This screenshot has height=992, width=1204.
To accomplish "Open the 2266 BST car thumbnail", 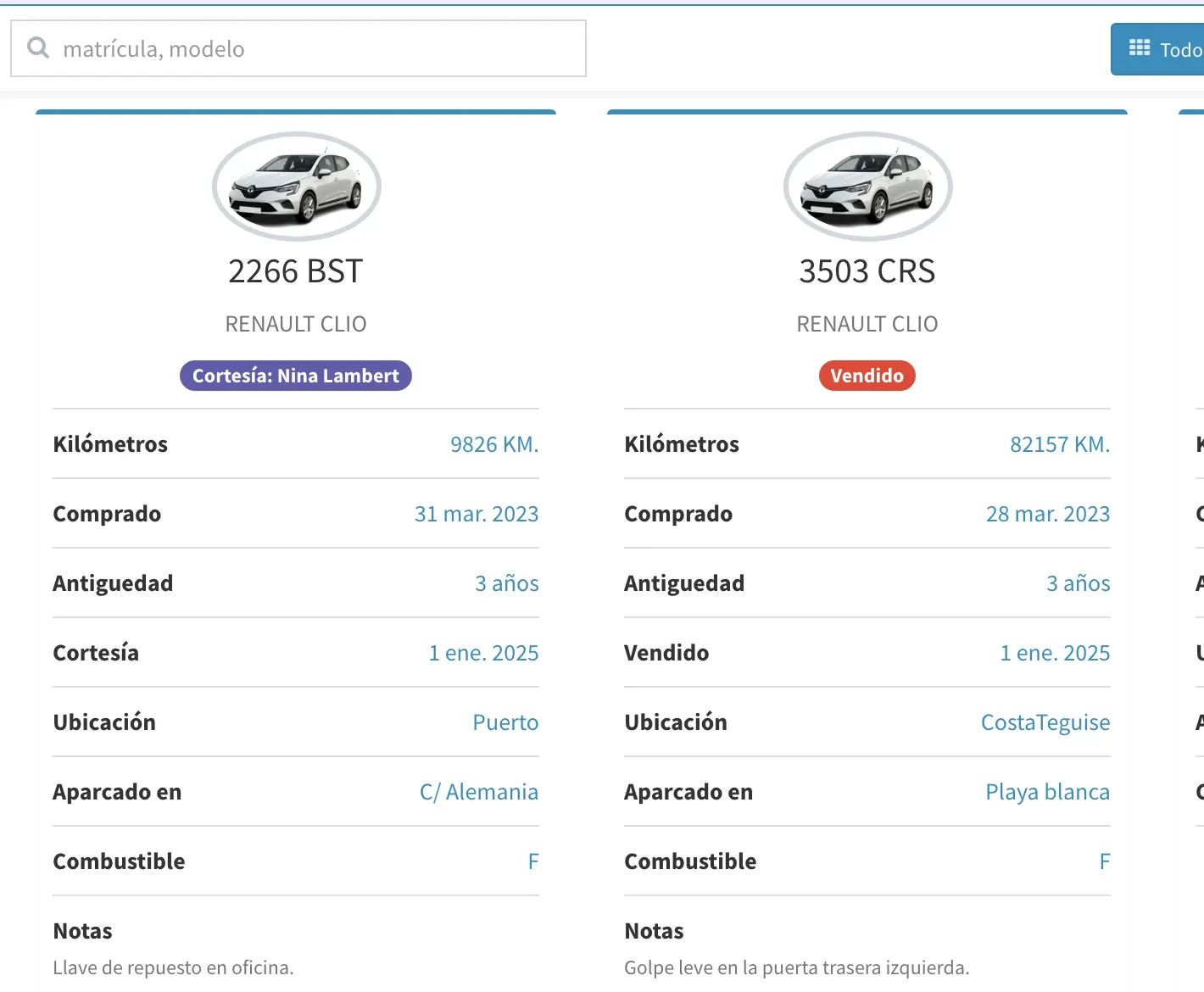I will (x=296, y=186).
